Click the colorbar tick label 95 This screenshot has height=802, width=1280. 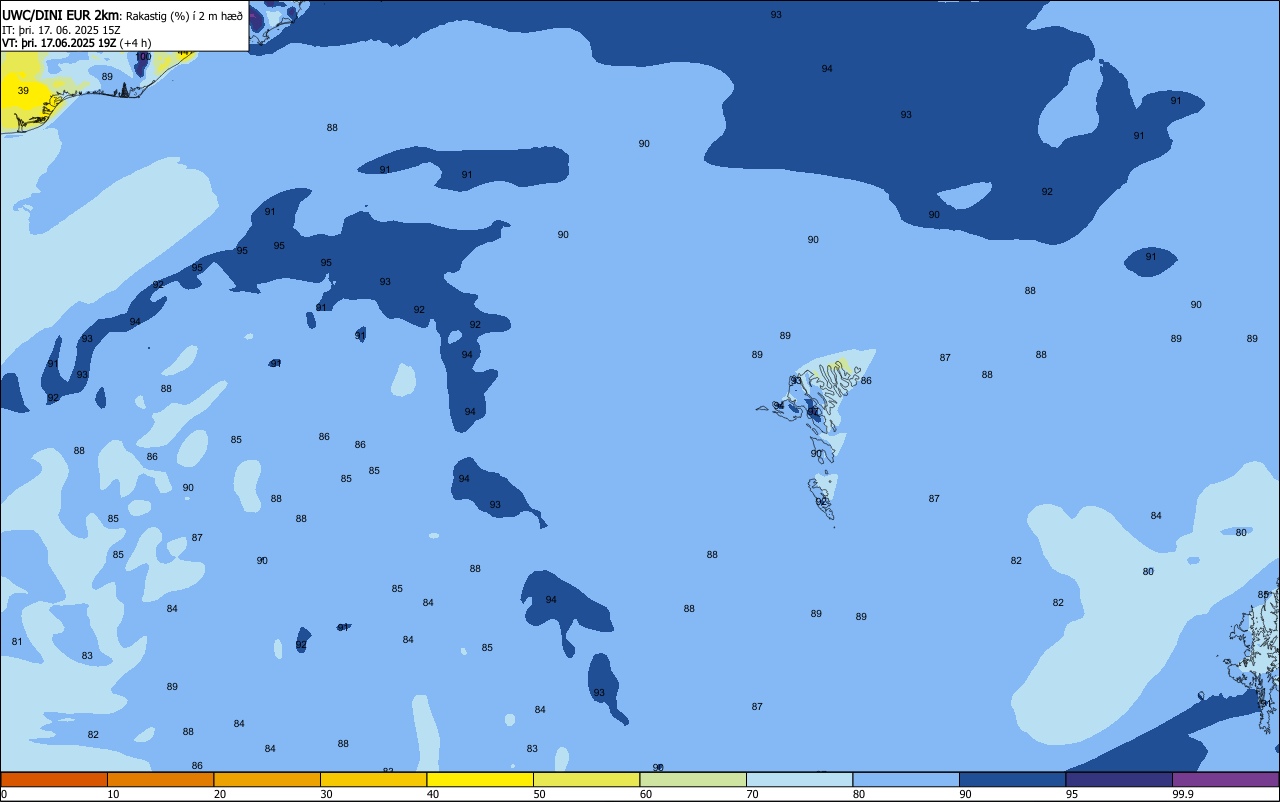(x=1072, y=794)
